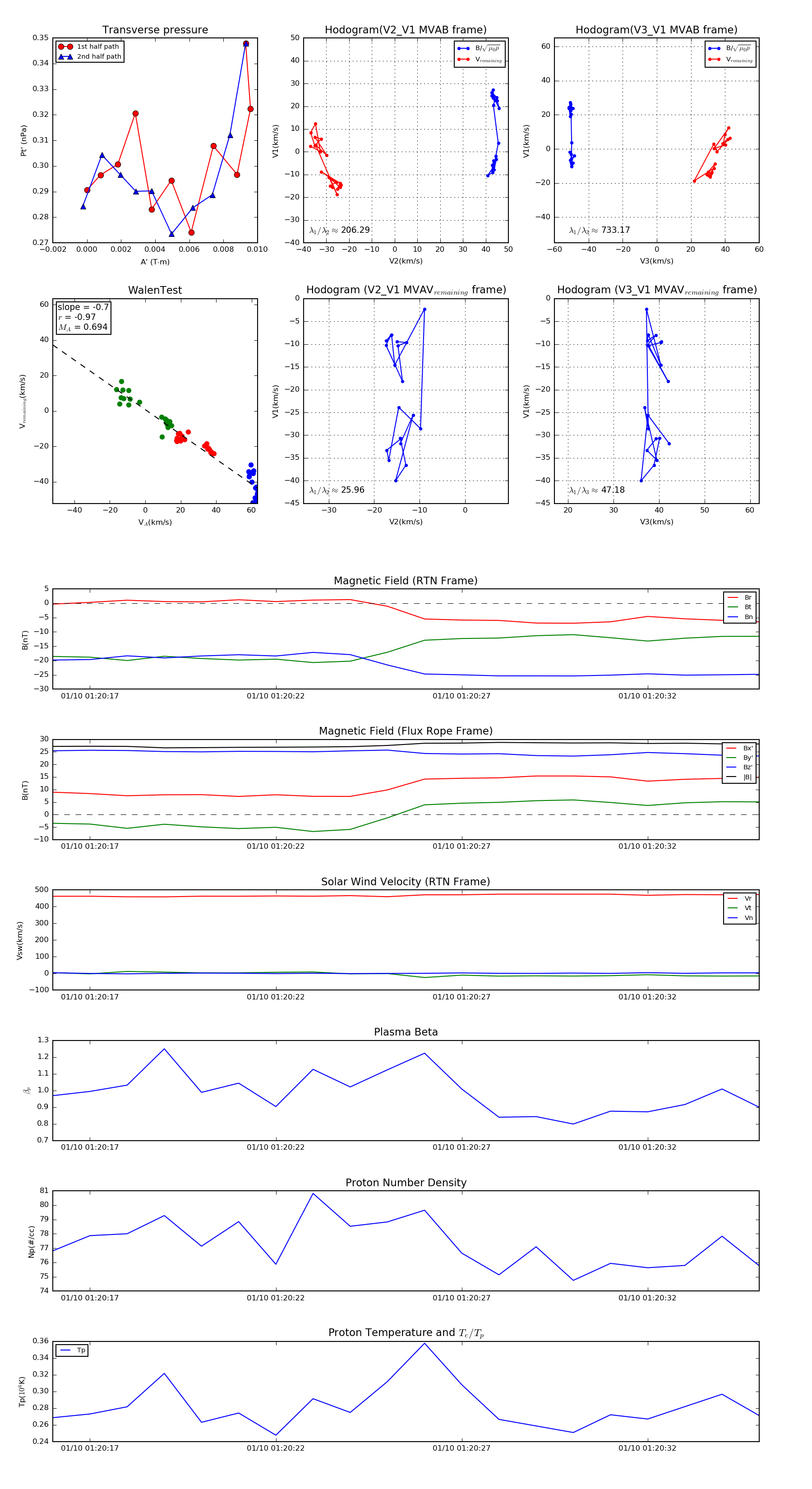Click the 01:20:27 tick label under Magnetic Field RTN
812x1489 pixels.
pyautogui.click(x=461, y=696)
